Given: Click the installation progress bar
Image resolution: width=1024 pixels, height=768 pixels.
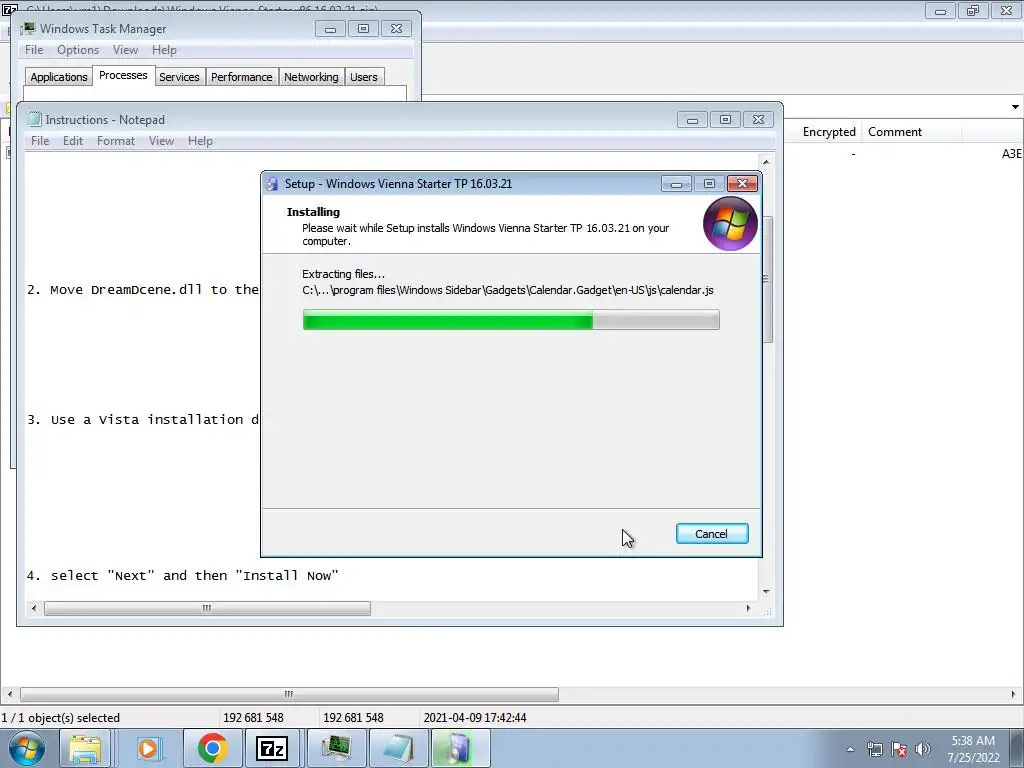Looking at the screenshot, I should coord(511,320).
